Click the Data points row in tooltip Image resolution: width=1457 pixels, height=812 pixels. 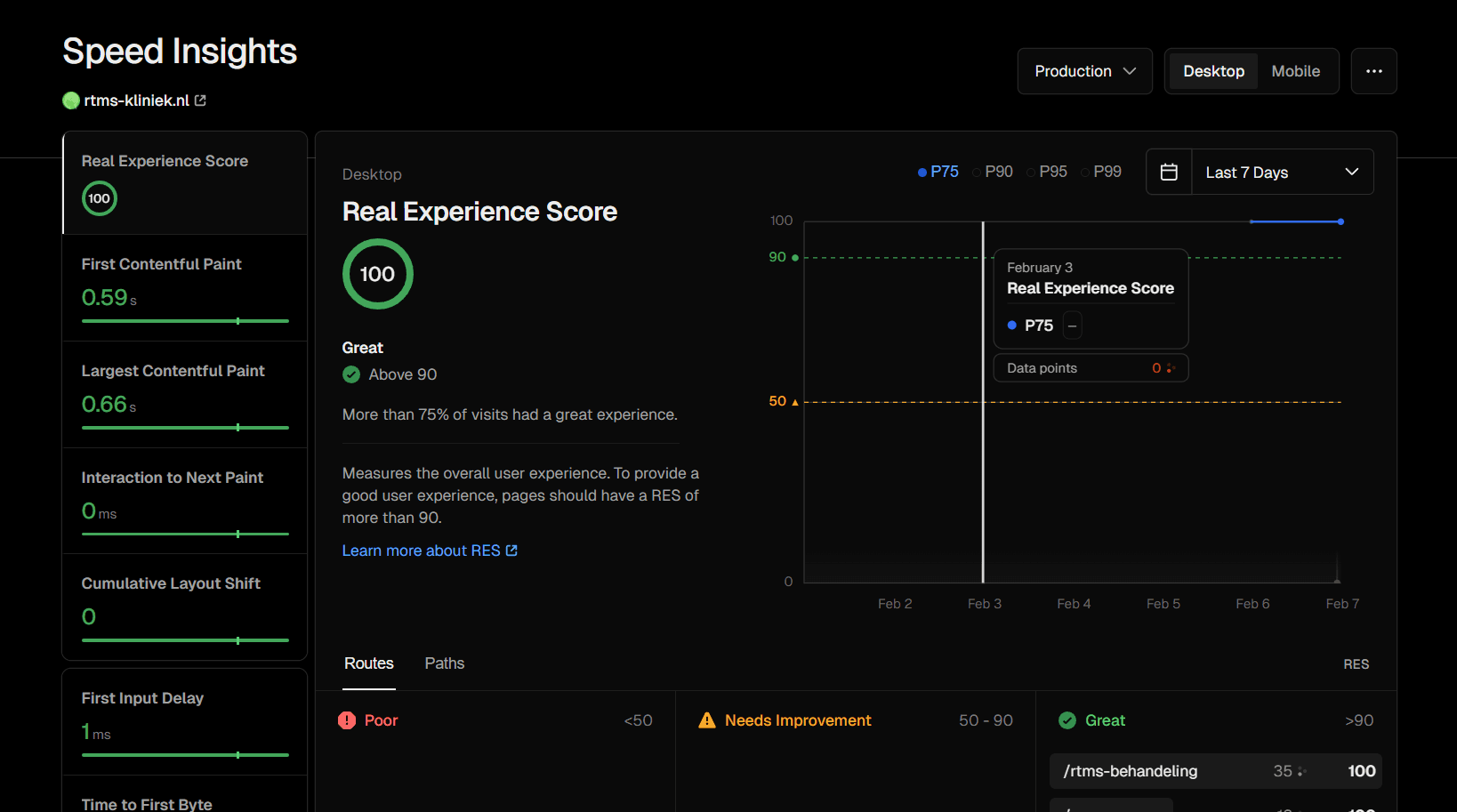(1091, 368)
